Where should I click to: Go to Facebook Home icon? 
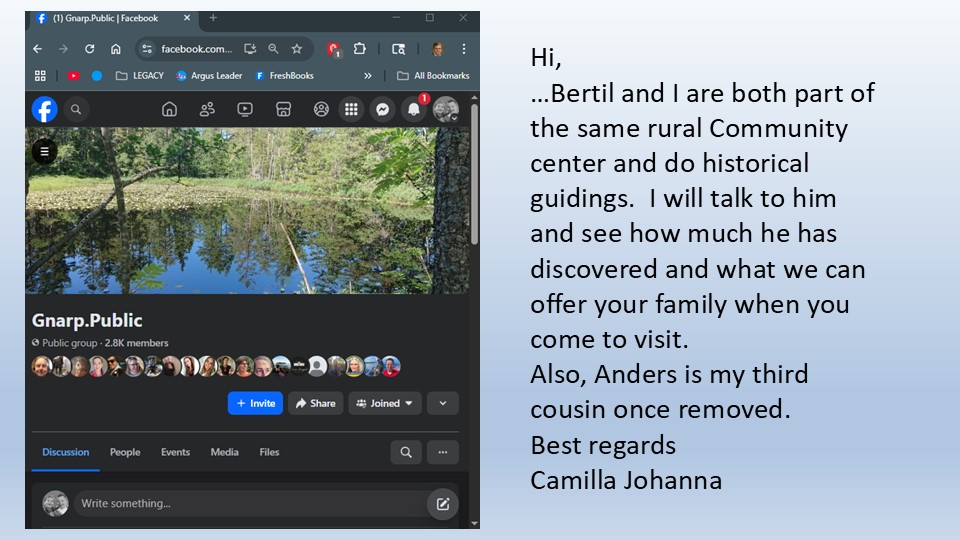169,110
